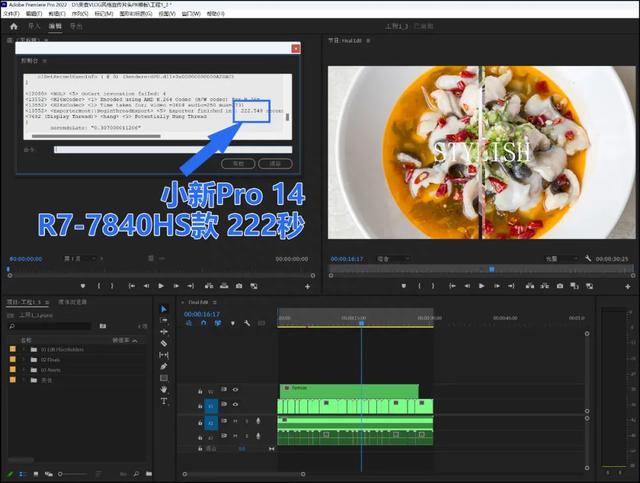This screenshot has width=640, height=483.
Task: Toggle snap magnet in timeline
Action: coord(204,323)
